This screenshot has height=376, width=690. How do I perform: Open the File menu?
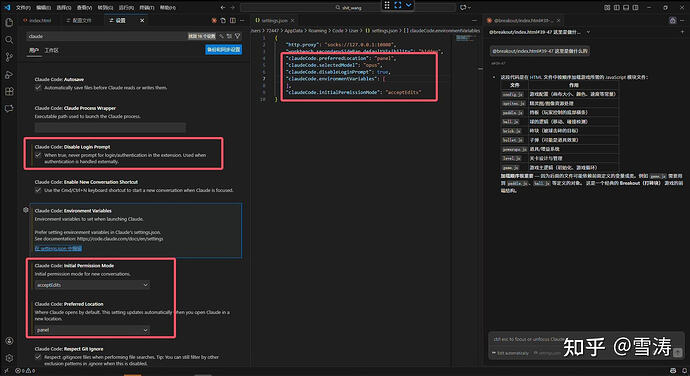pos(23,7)
